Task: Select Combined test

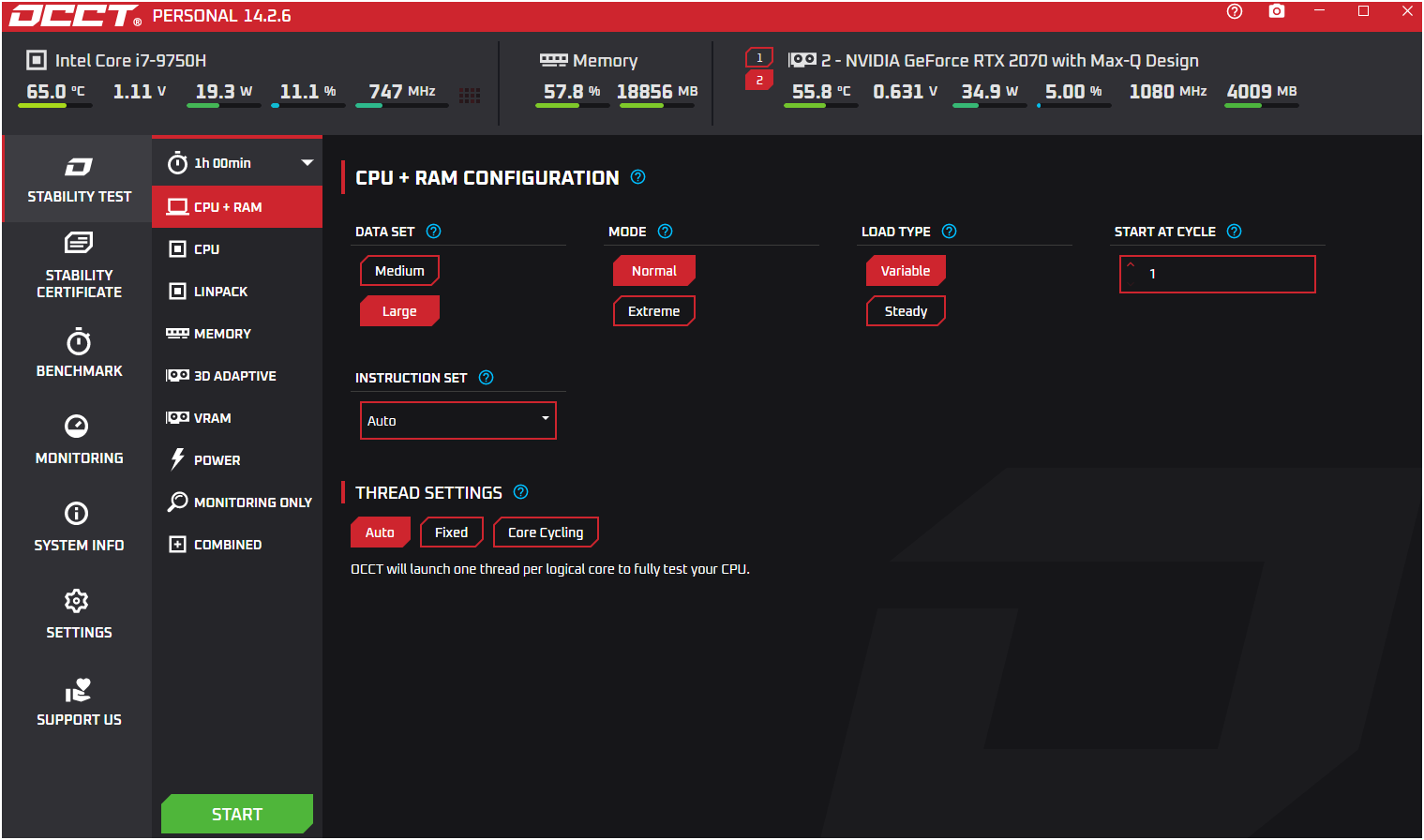Action: [237, 545]
